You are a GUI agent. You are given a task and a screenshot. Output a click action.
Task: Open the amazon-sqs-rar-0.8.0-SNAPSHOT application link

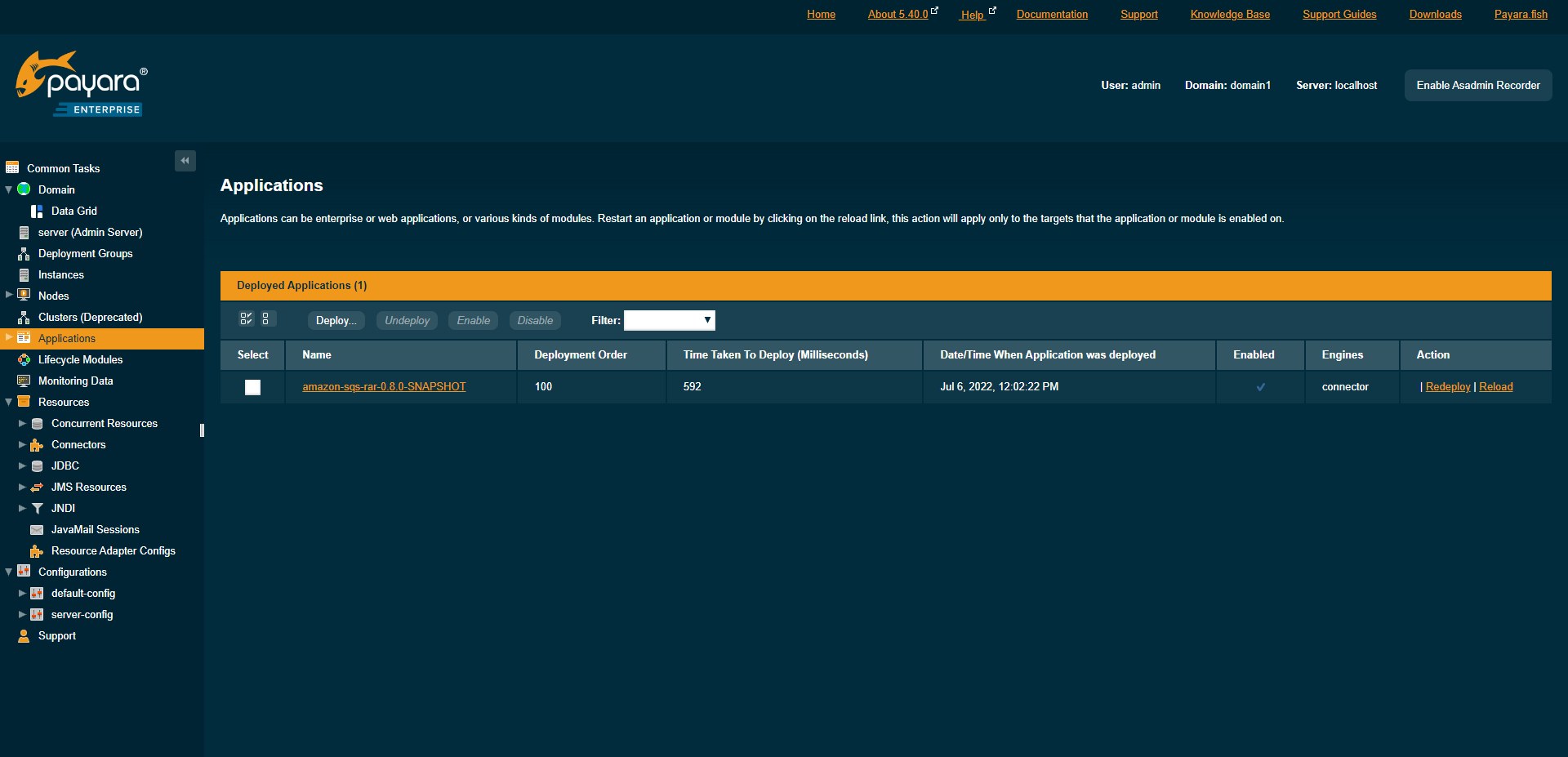384,386
